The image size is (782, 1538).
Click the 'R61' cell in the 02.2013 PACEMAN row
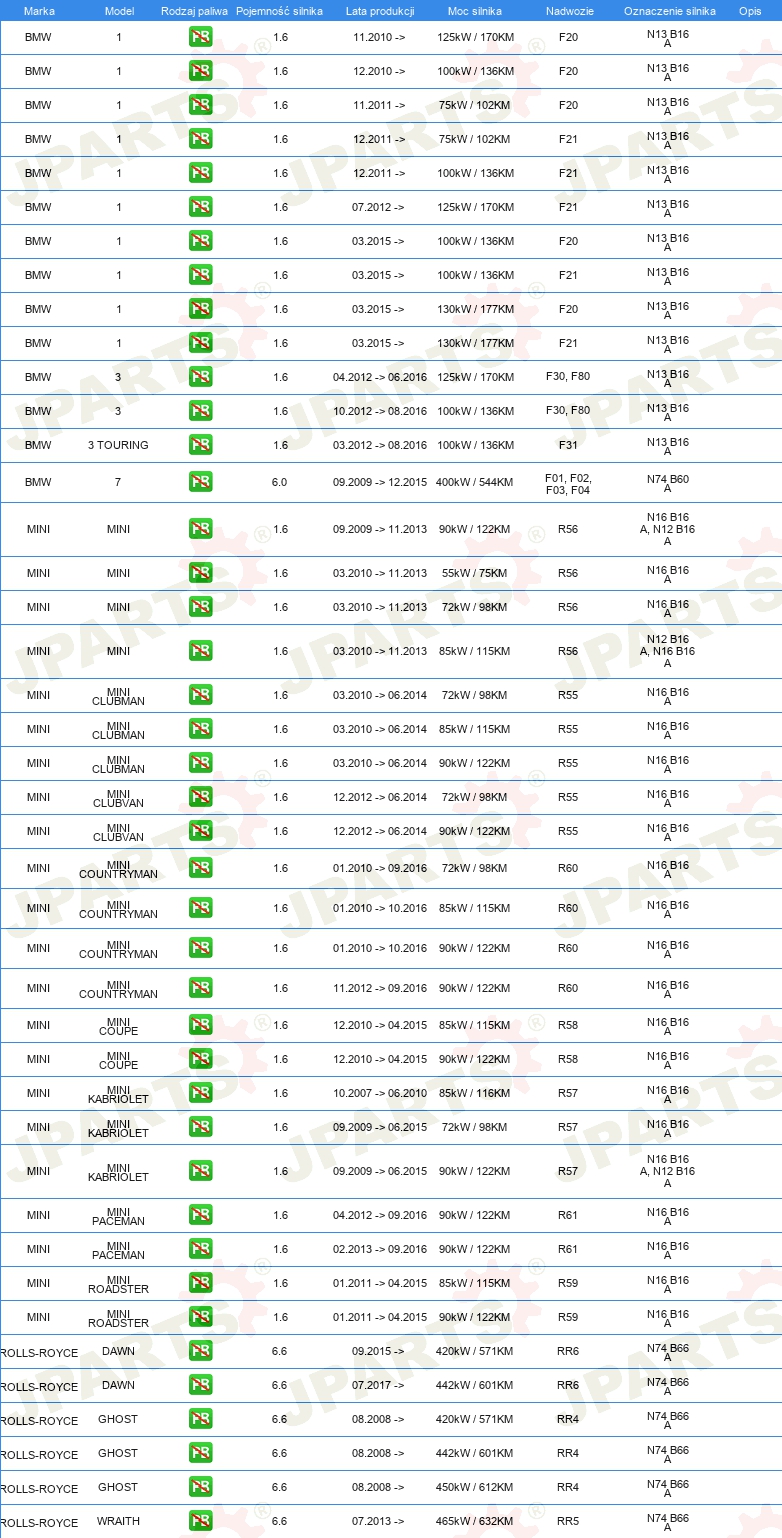coord(568,1249)
